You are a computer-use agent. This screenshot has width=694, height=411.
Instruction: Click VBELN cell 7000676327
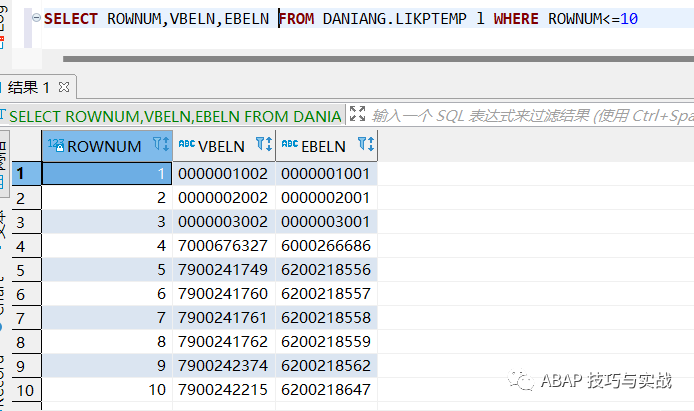(x=224, y=246)
